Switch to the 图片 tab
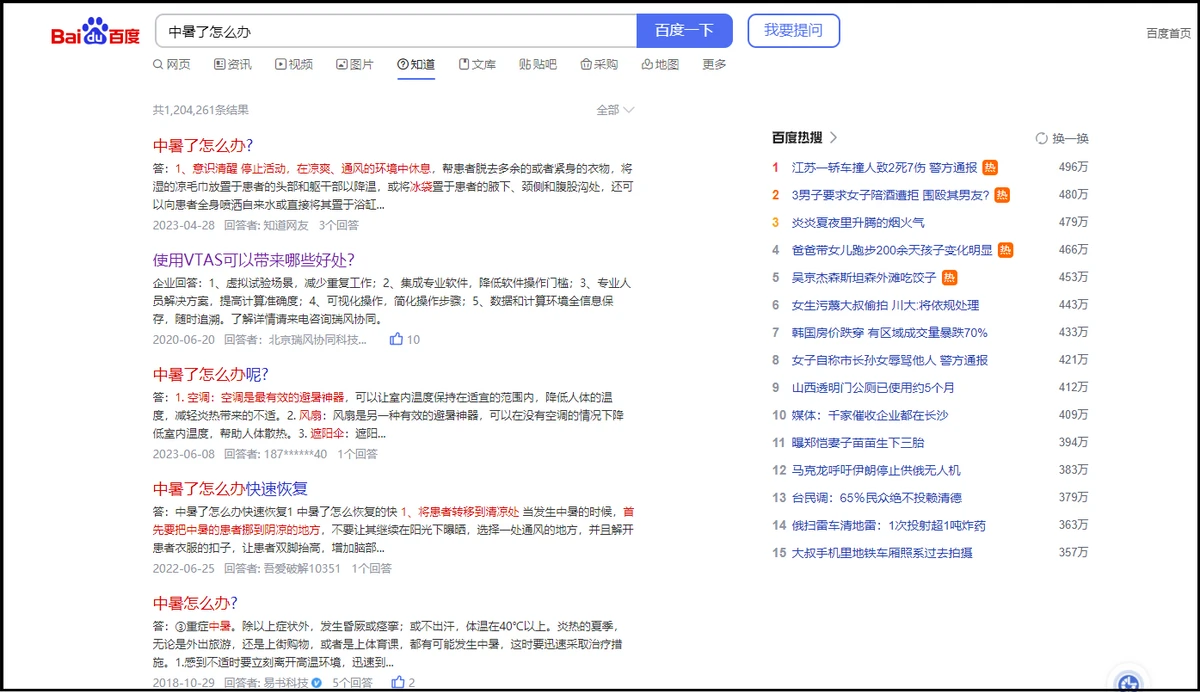 point(355,65)
